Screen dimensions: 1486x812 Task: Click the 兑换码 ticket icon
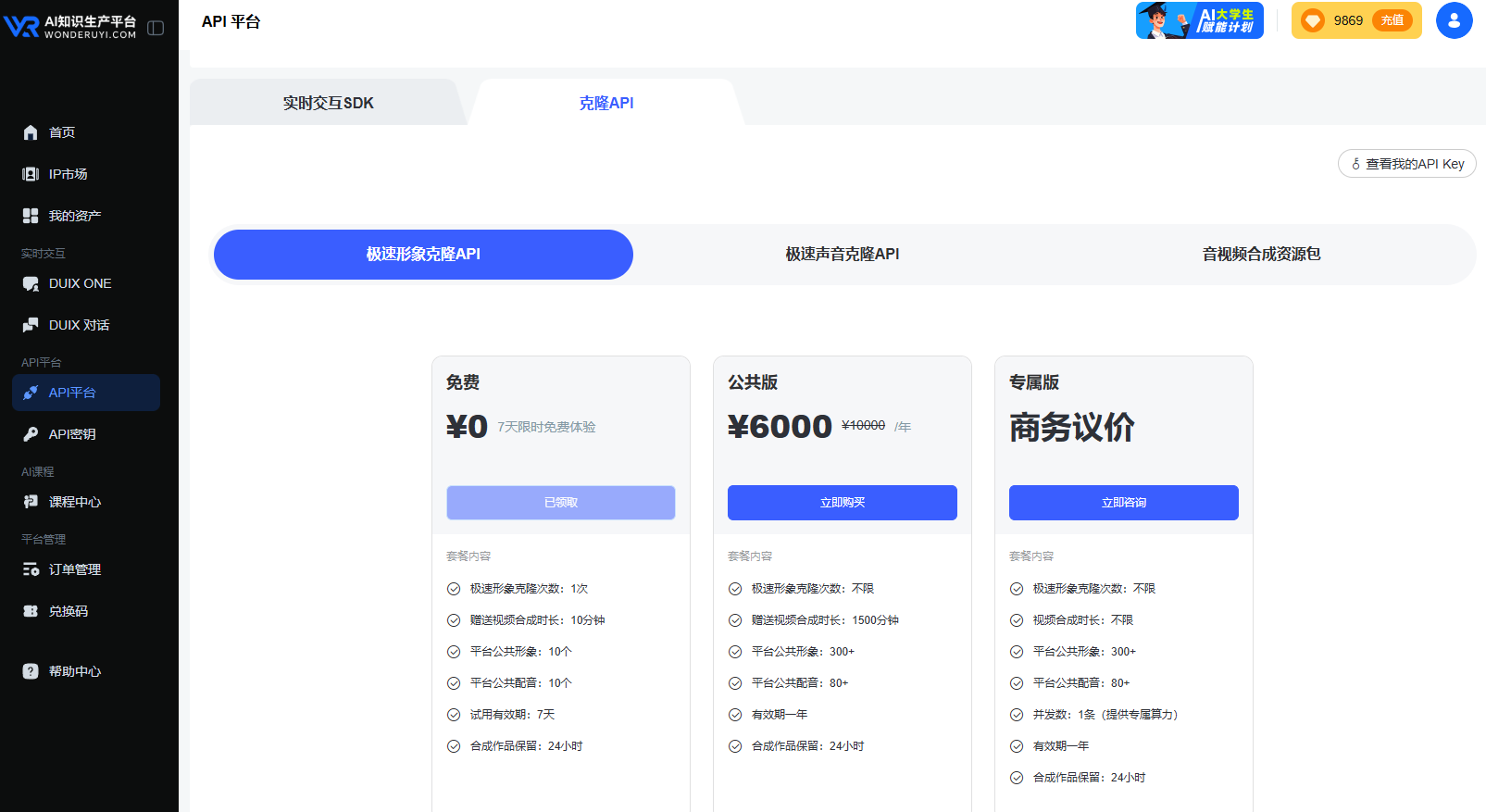31,611
